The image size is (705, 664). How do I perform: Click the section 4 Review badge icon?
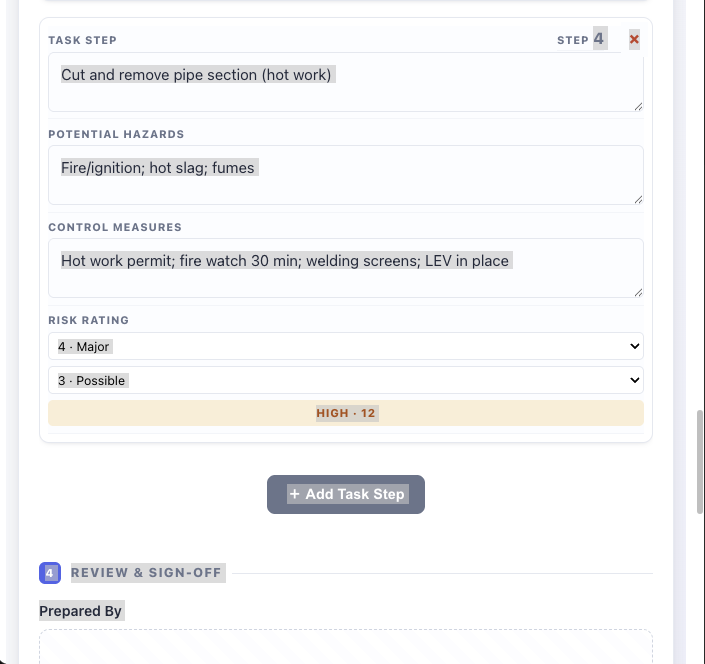click(x=50, y=573)
